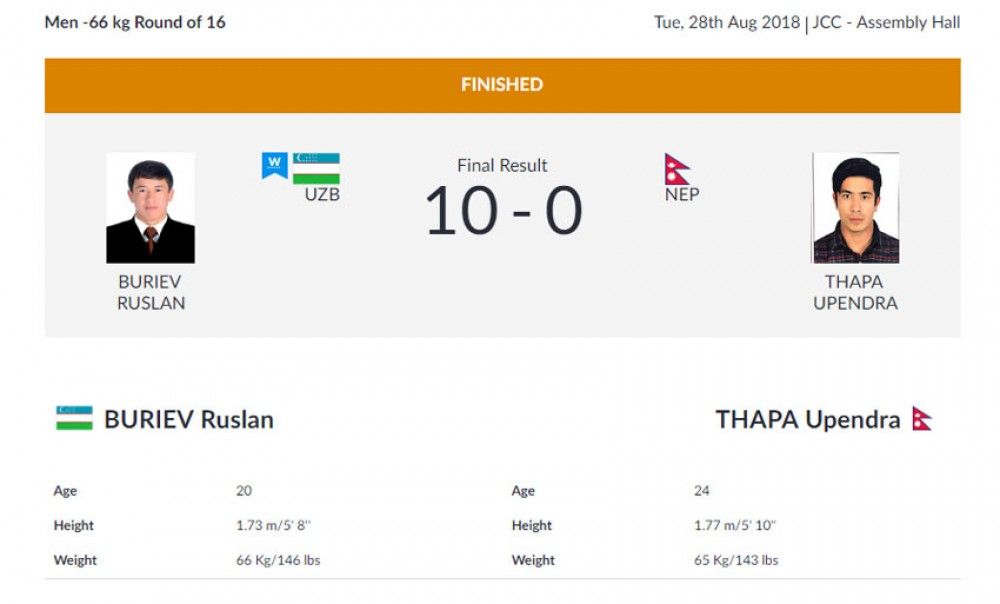This screenshot has height=604, width=1000.
Task: Click the NEP country code label
Action: pyautogui.click(x=681, y=194)
